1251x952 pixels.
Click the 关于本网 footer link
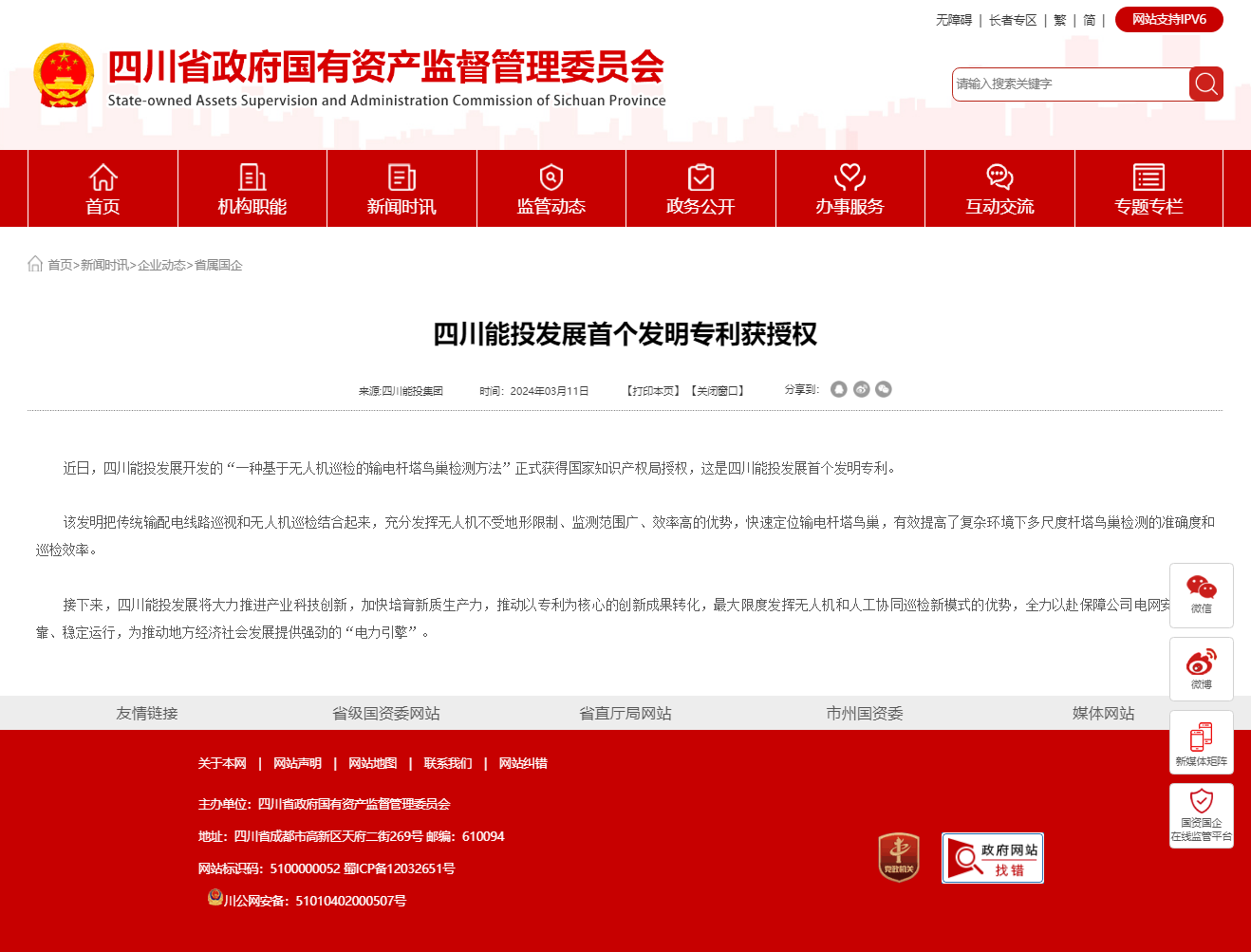[222, 763]
